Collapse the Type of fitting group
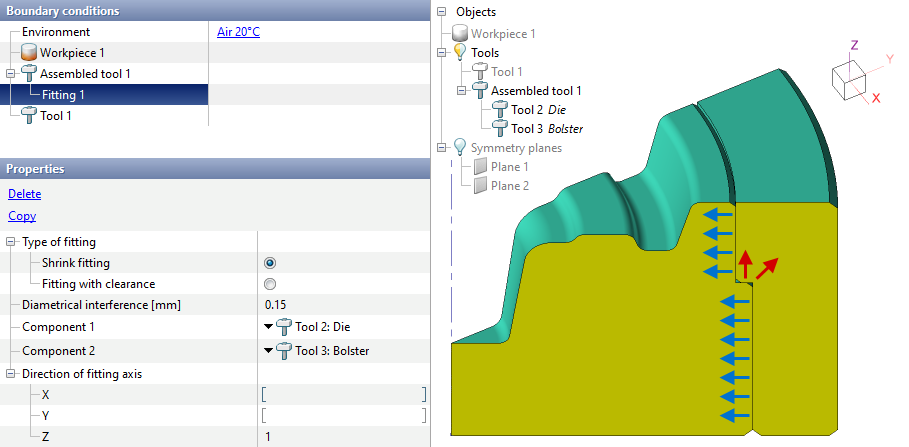Screen dimensions: 909x447 click(10, 243)
